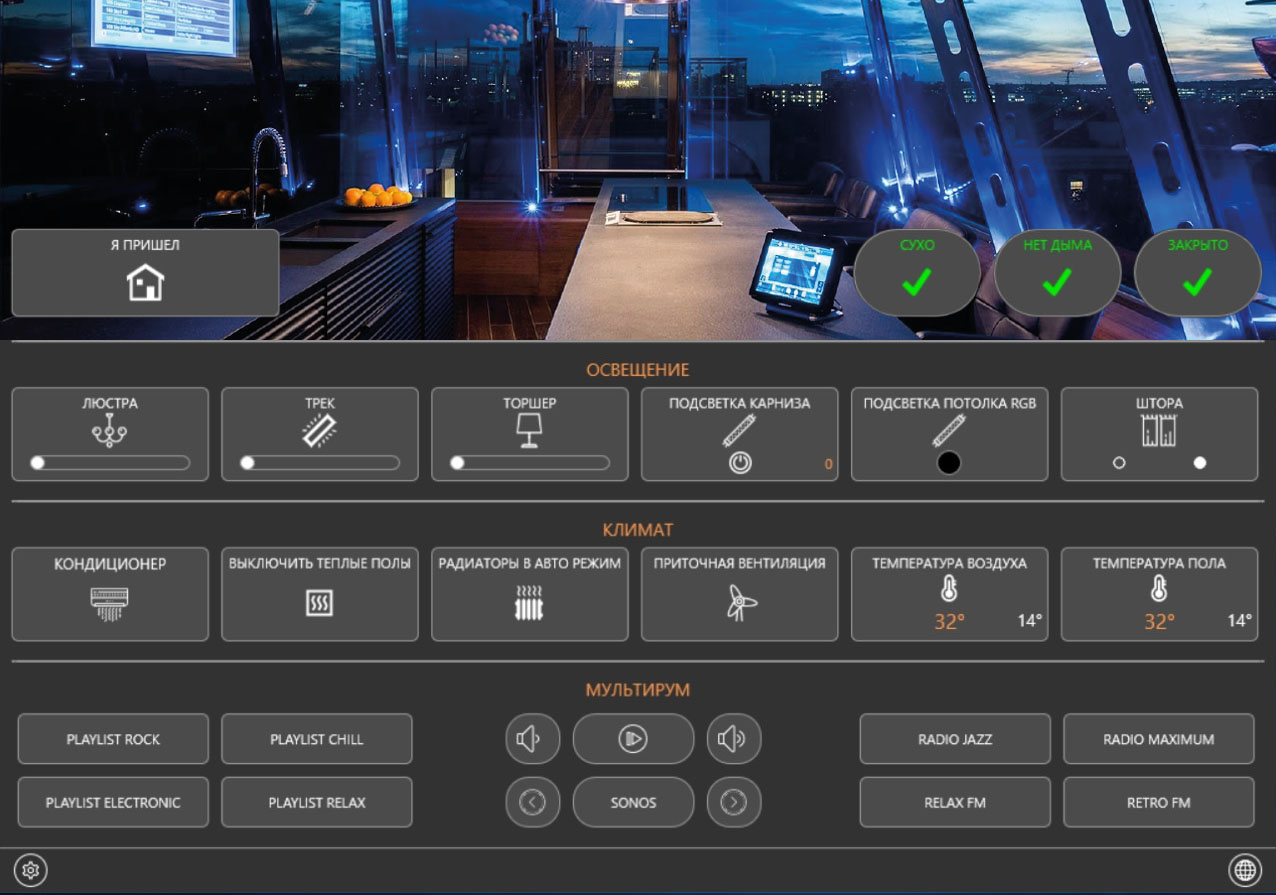The height and width of the screenshot is (895, 1276).
Task: Tune in to RADIO JAZZ
Action: click(955, 739)
